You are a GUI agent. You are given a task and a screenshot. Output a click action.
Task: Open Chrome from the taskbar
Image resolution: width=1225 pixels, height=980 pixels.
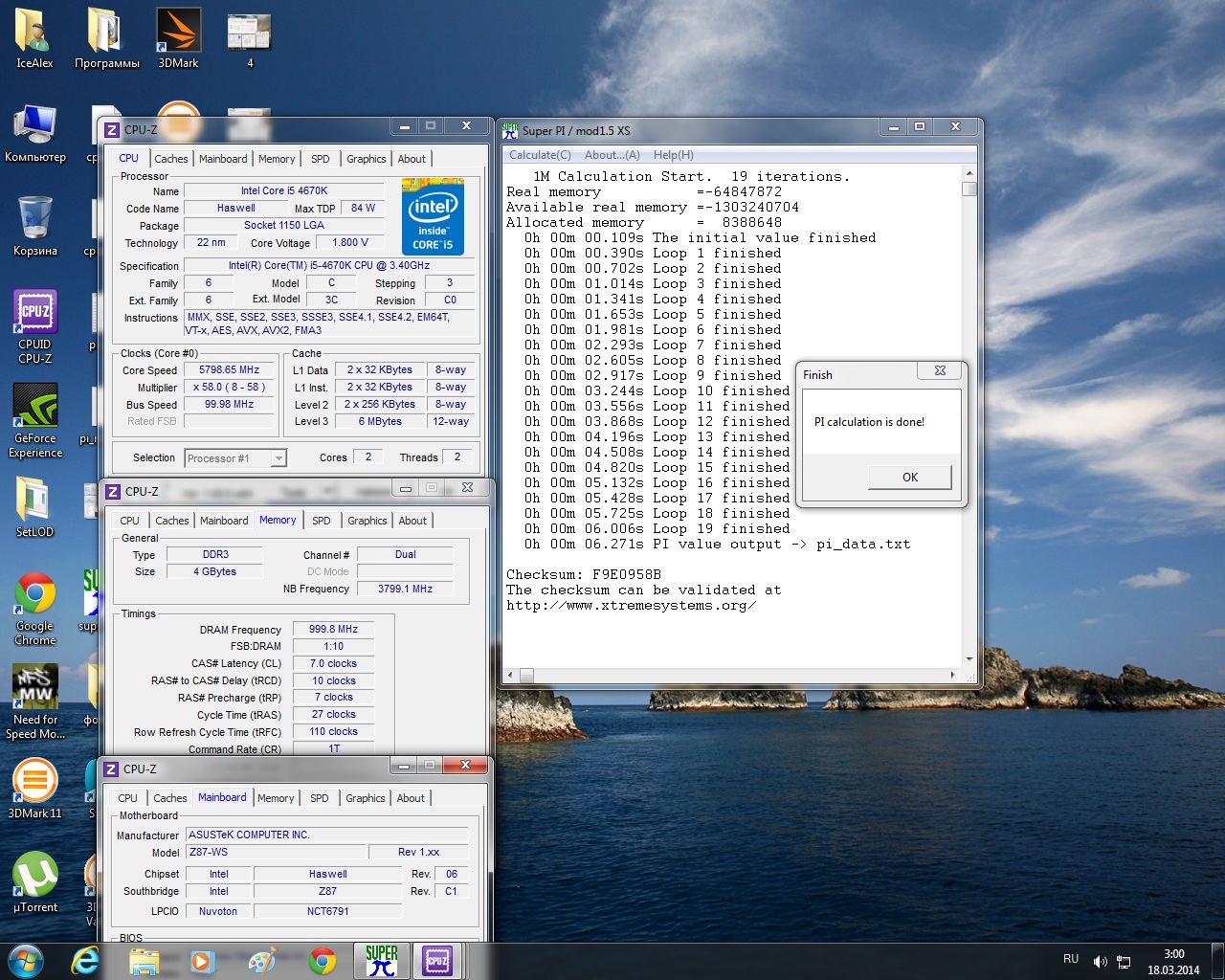(x=323, y=961)
